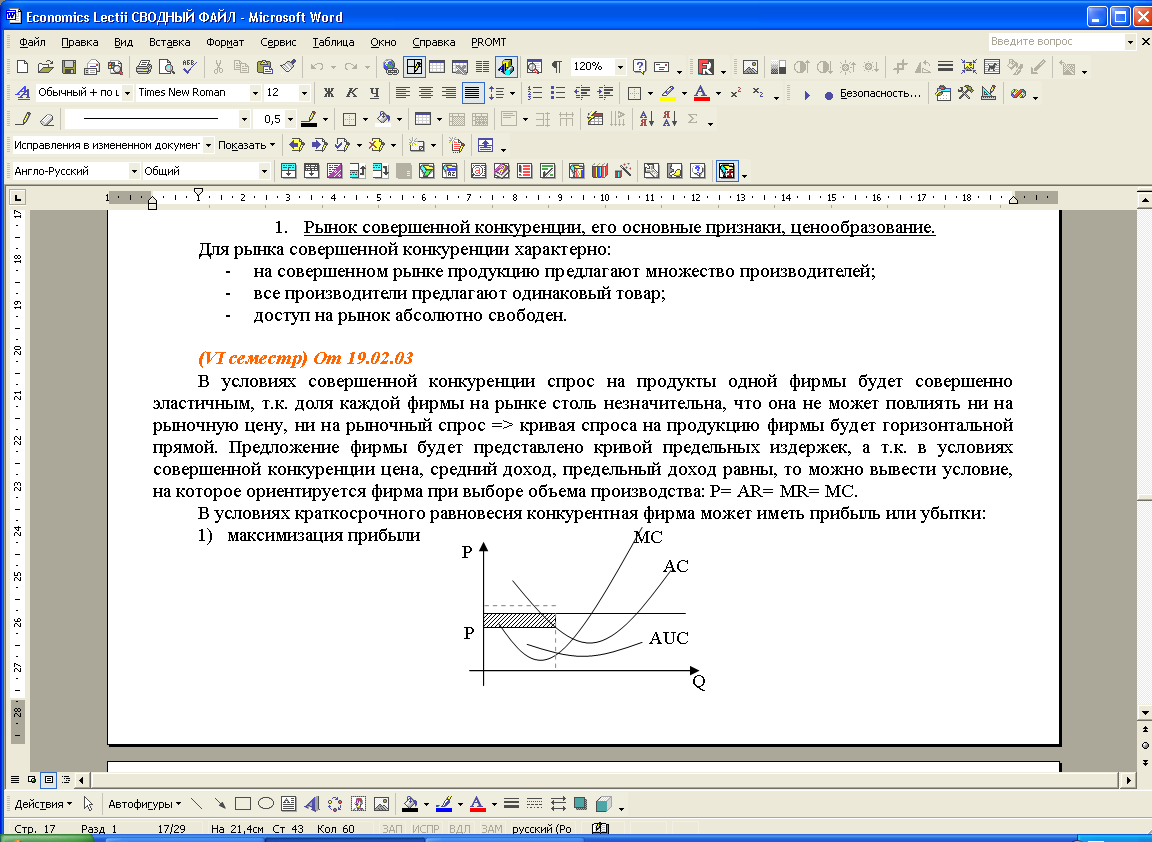Open Автофигуры menu

pyautogui.click(x=145, y=805)
